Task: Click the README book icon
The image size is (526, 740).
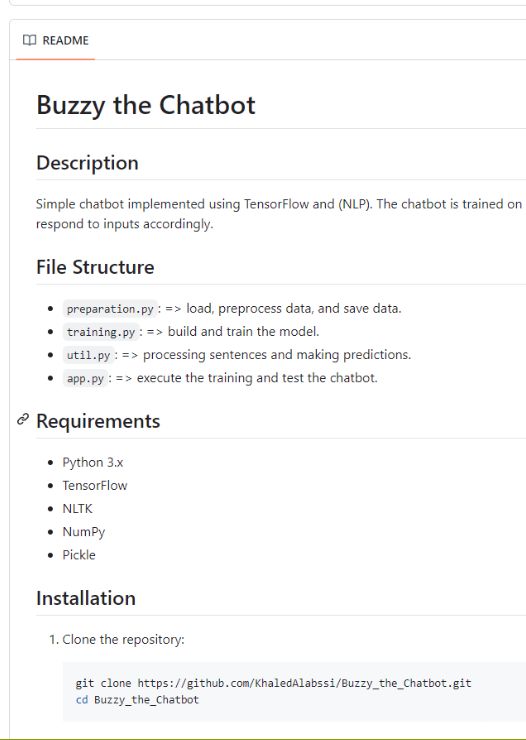Action: [x=29, y=40]
